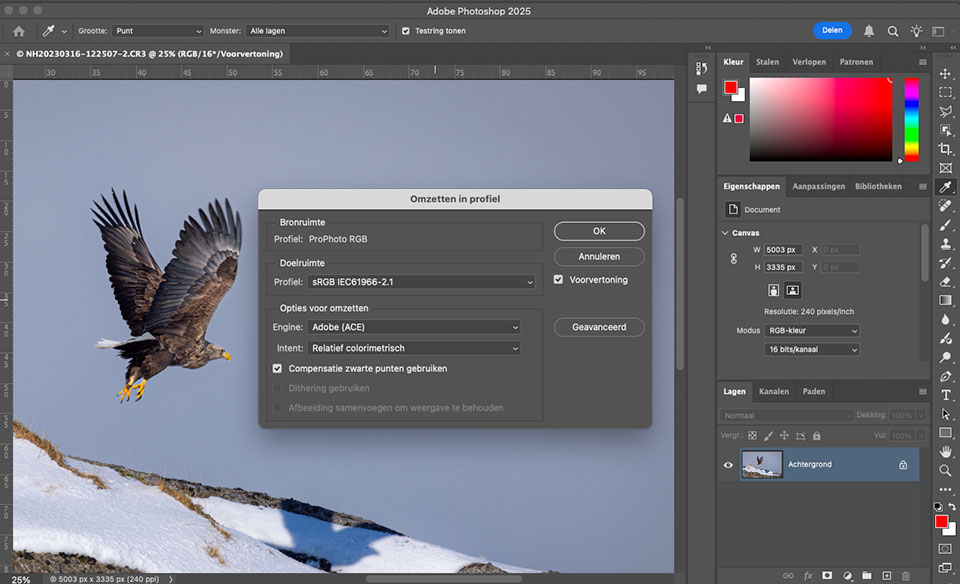Hide the Achtergrond layer with eye icon
960x584 pixels.
(728, 465)
